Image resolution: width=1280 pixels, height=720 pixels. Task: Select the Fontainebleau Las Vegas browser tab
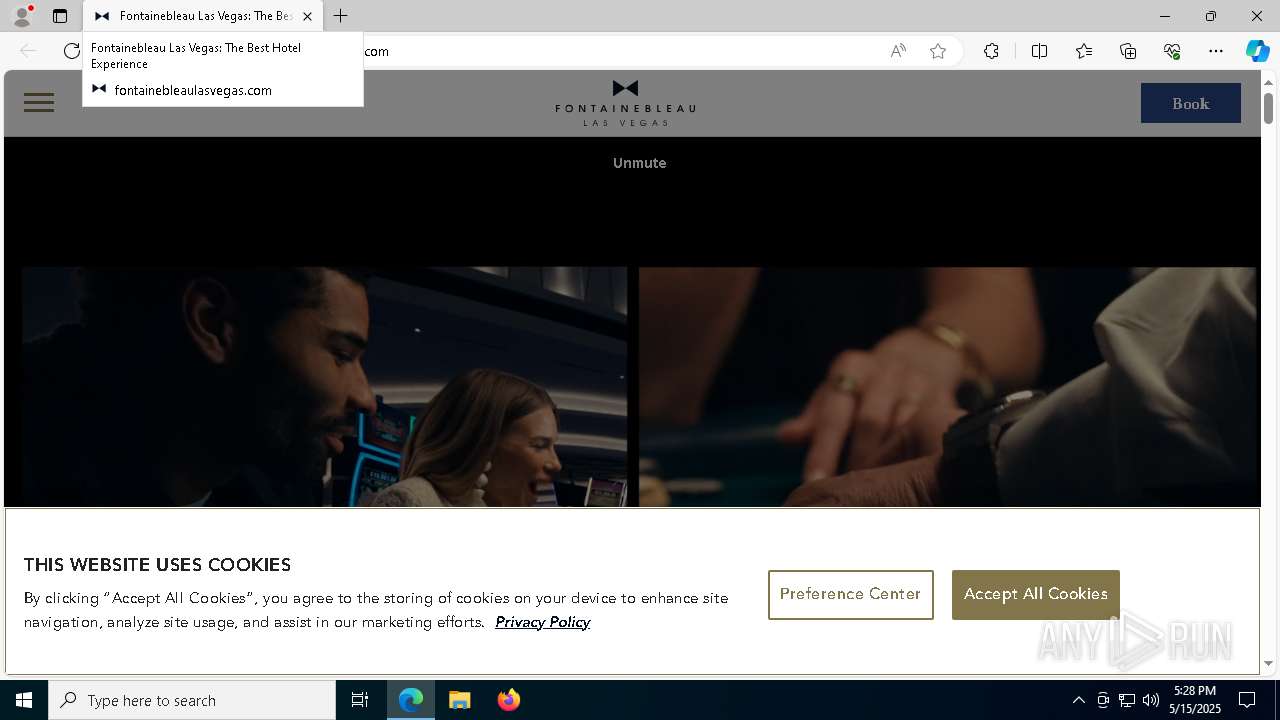click(203, 16)
